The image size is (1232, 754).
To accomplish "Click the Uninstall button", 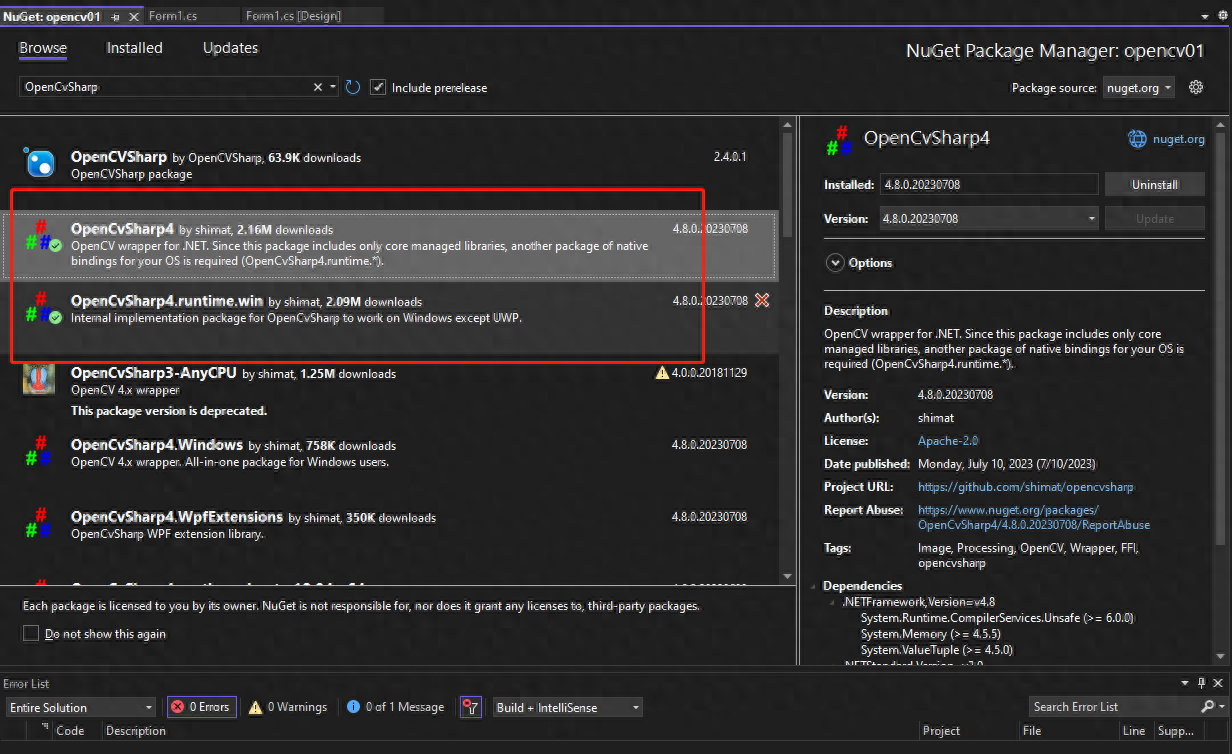I will (1154, 185).
